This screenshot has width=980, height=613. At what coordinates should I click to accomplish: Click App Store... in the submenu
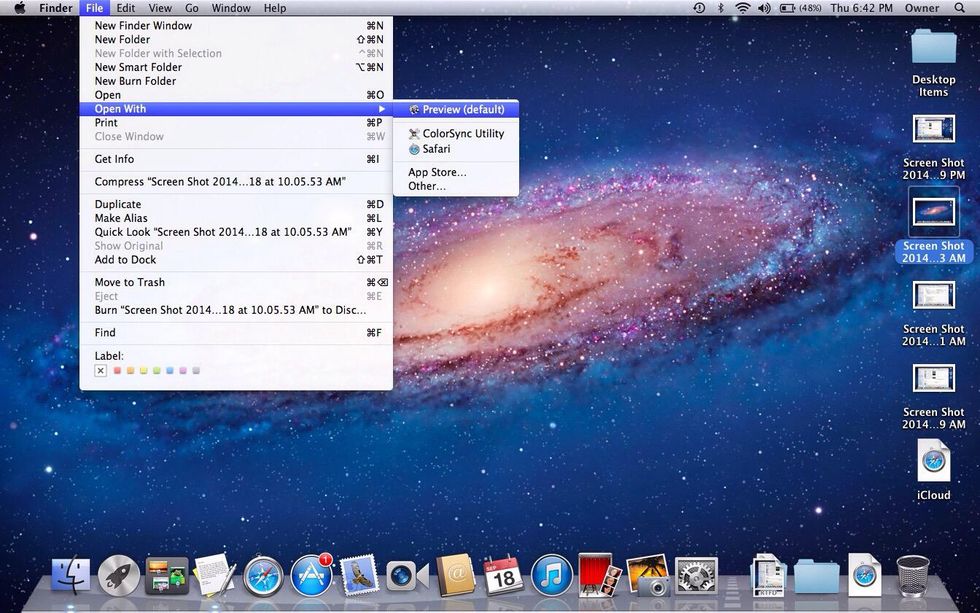437,172
